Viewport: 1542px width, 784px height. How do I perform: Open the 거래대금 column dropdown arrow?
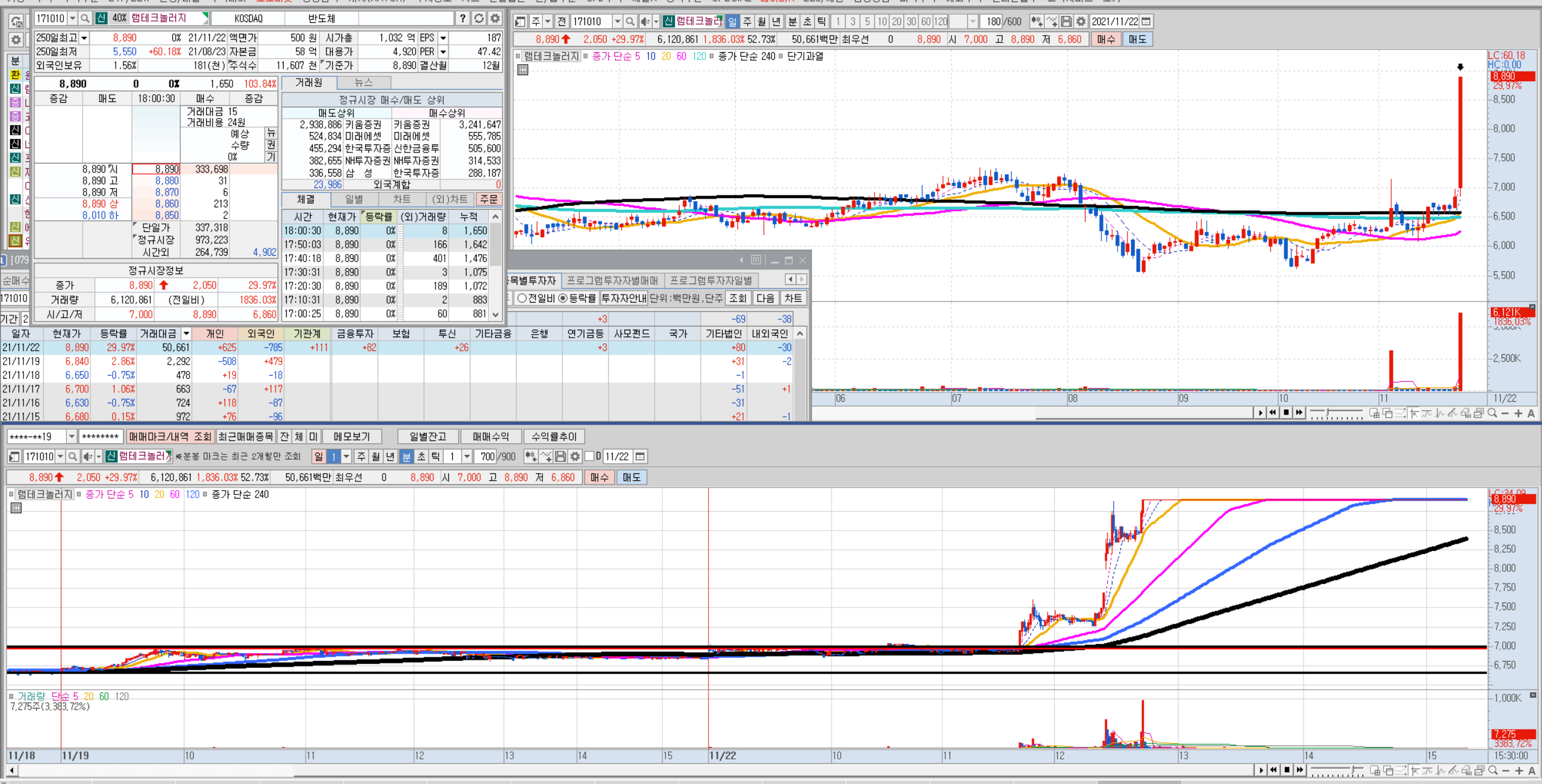(186, 333)
